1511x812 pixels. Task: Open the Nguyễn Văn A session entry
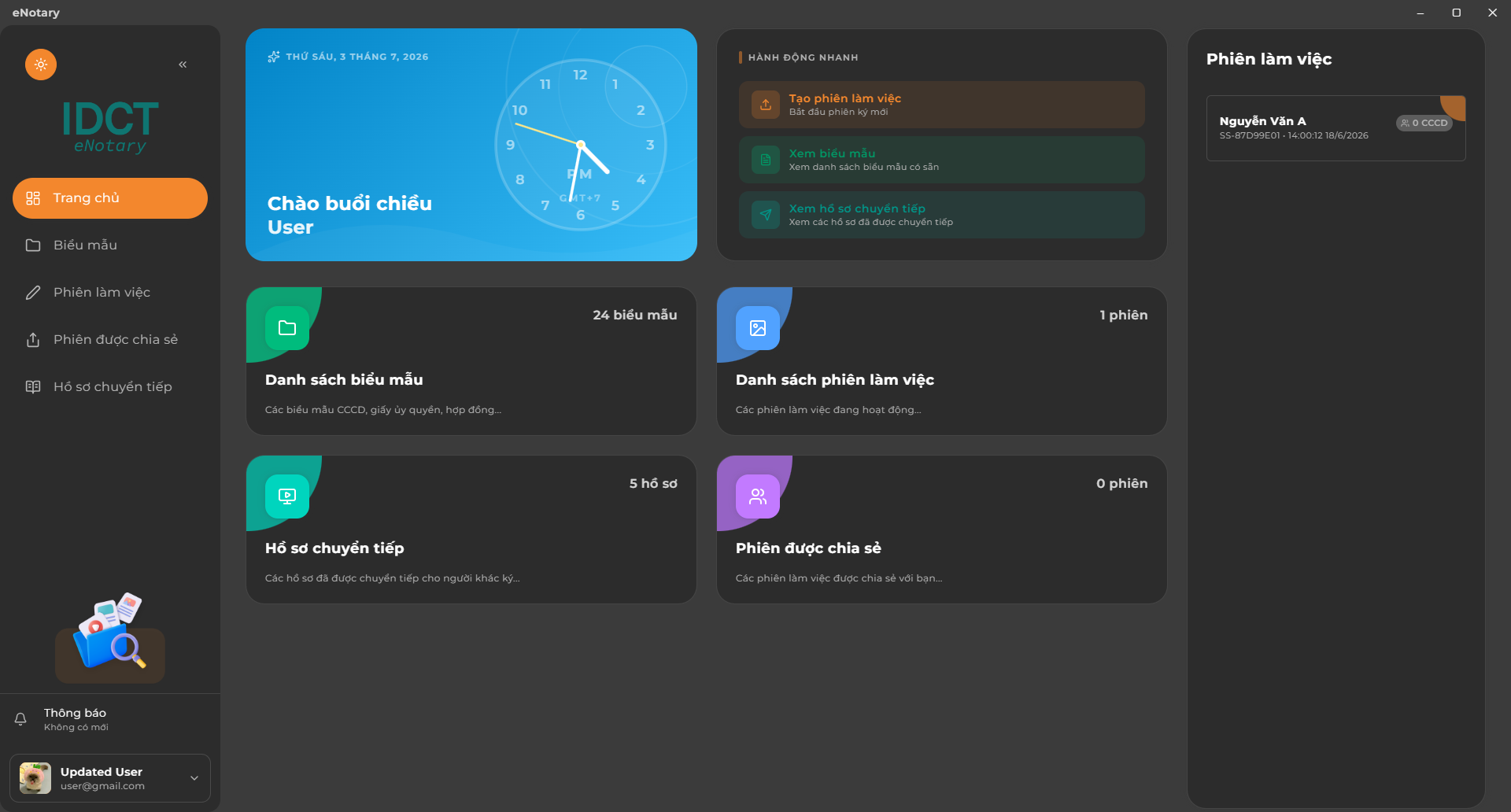pyautogui.click(x=1336, y=128)
